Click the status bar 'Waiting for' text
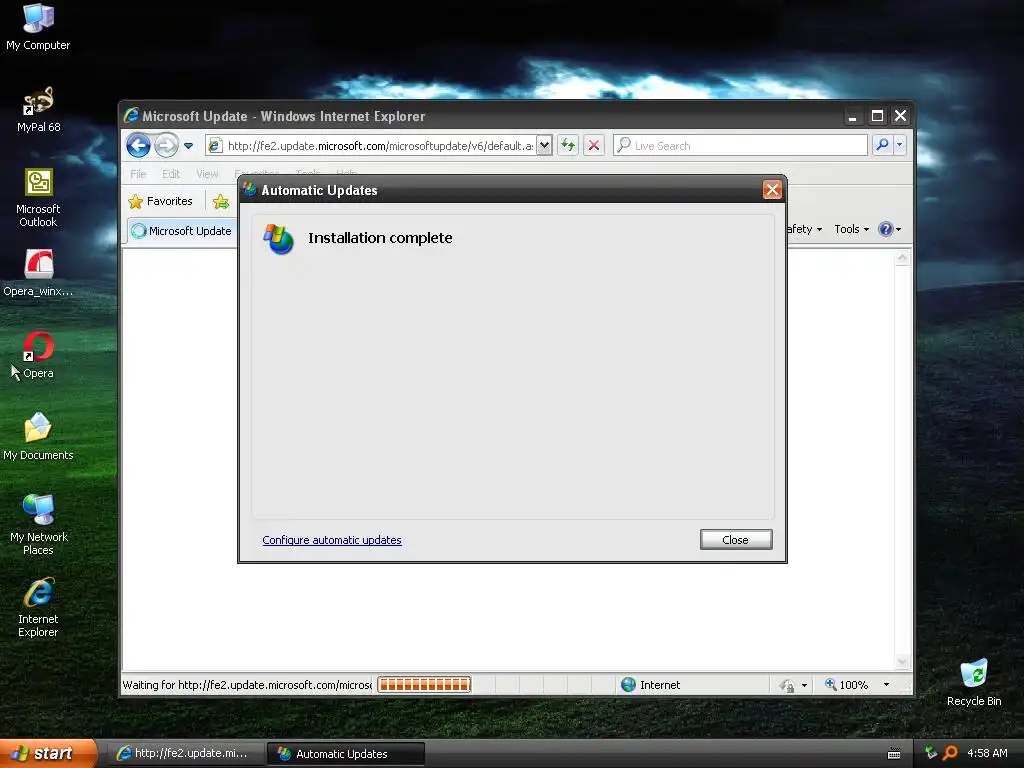1024x768 pixels. click(x=247, y=684)
